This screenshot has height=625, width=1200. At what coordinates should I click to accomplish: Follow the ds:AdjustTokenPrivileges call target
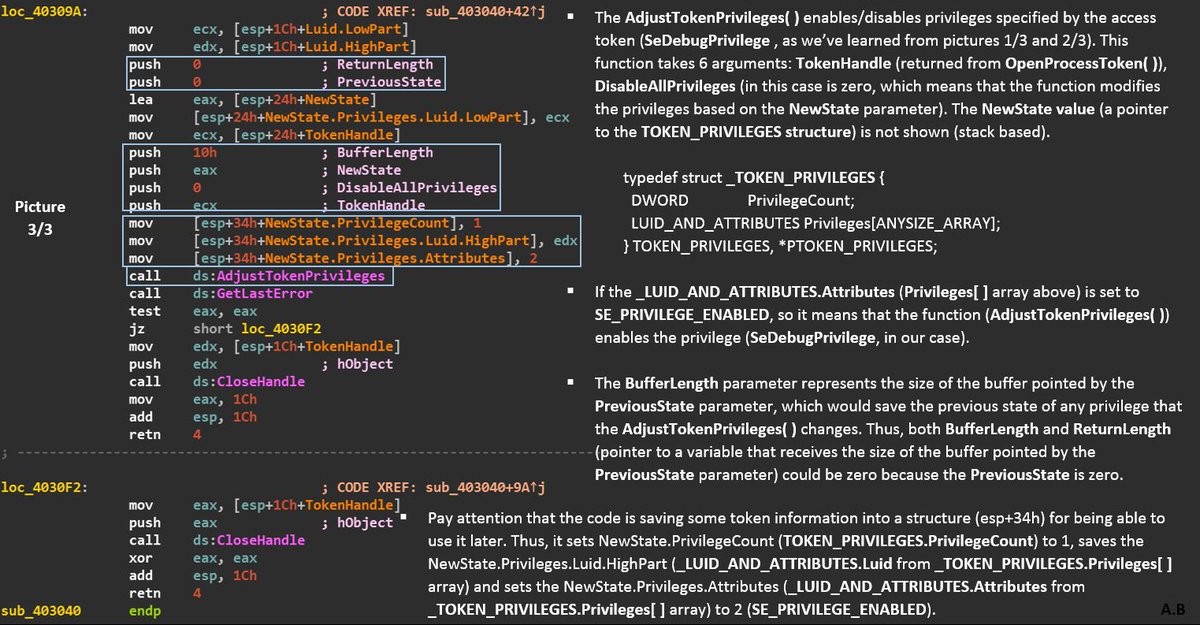pyautogui.click(x=289, y=275)
